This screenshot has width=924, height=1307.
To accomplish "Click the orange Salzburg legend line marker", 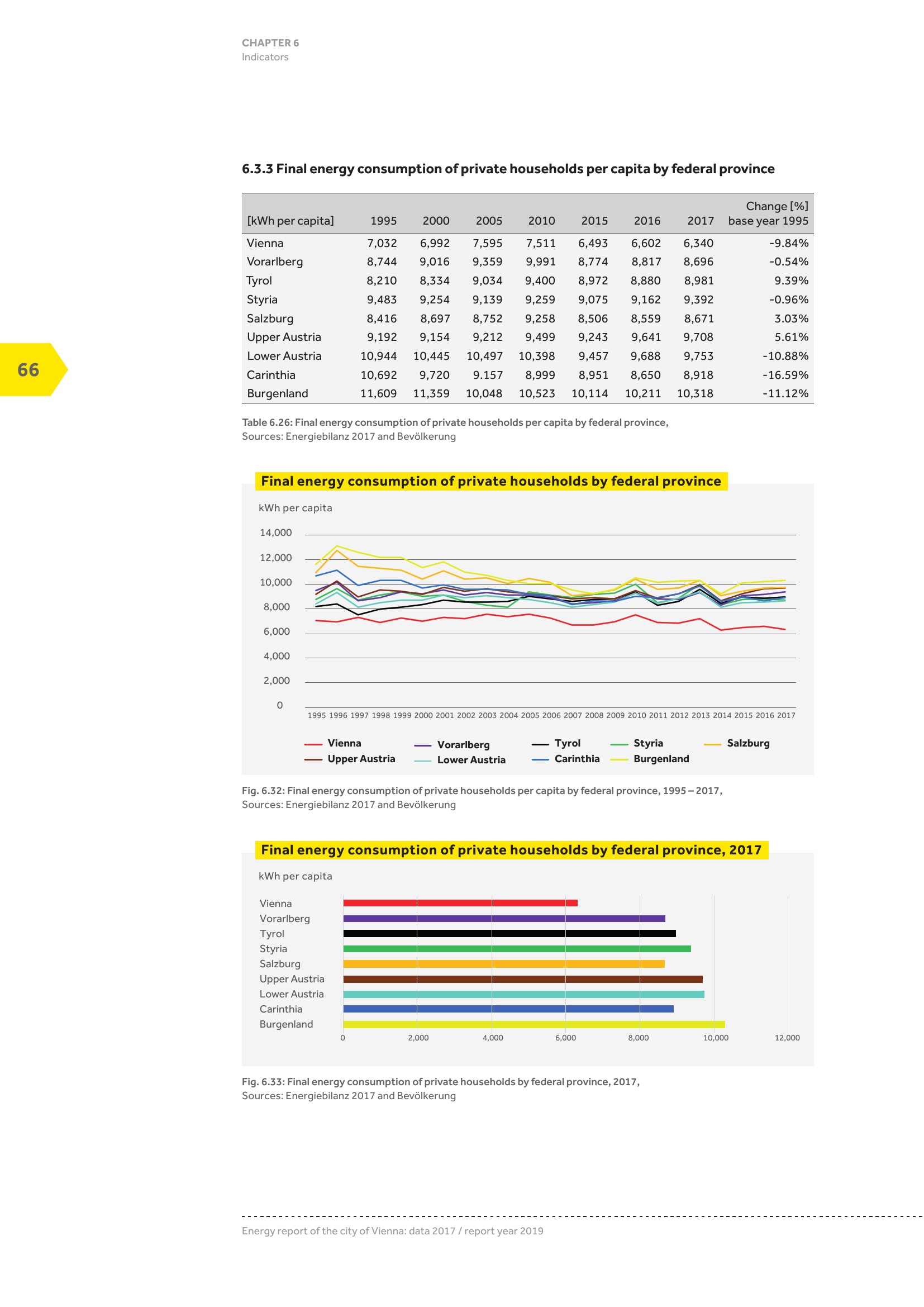I will point(712,744).
